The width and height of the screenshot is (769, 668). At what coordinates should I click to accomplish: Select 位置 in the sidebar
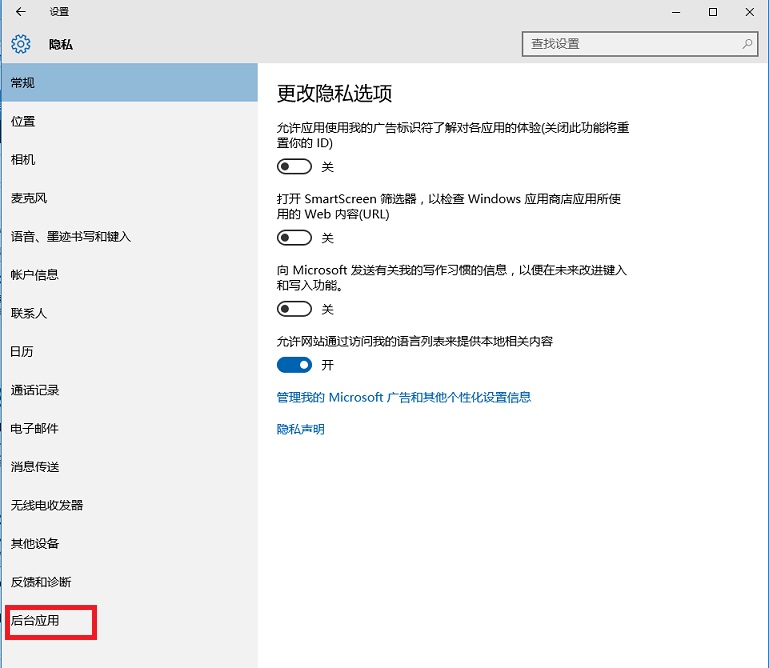pyautogui.click(x=23, y=121)
